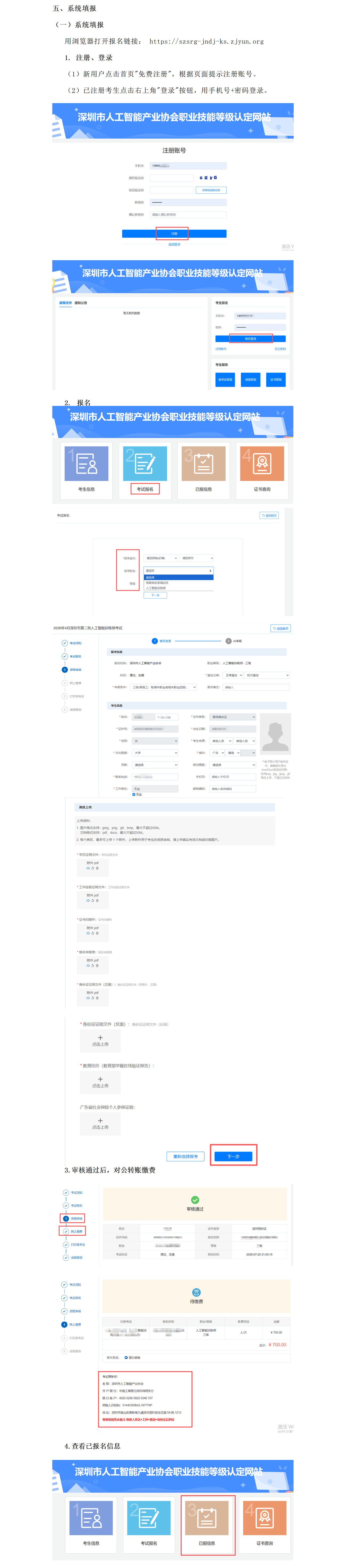Image resolution: width=346 pixels, height=1568 pixels.
Task: Click the blue 下一步 button in red box
Action: [233, 1156]
